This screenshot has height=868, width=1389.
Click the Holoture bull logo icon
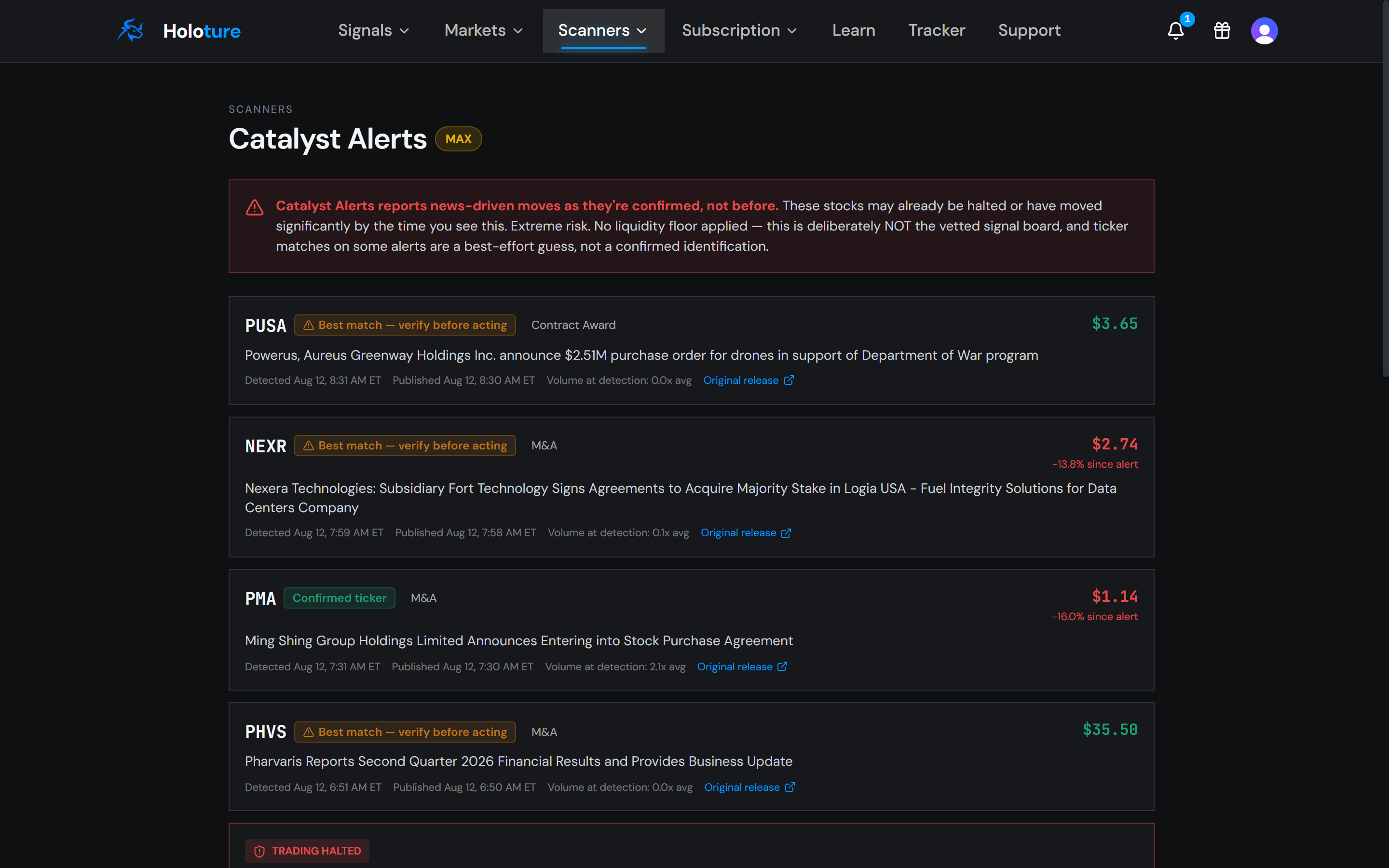(x=130, y=30)
